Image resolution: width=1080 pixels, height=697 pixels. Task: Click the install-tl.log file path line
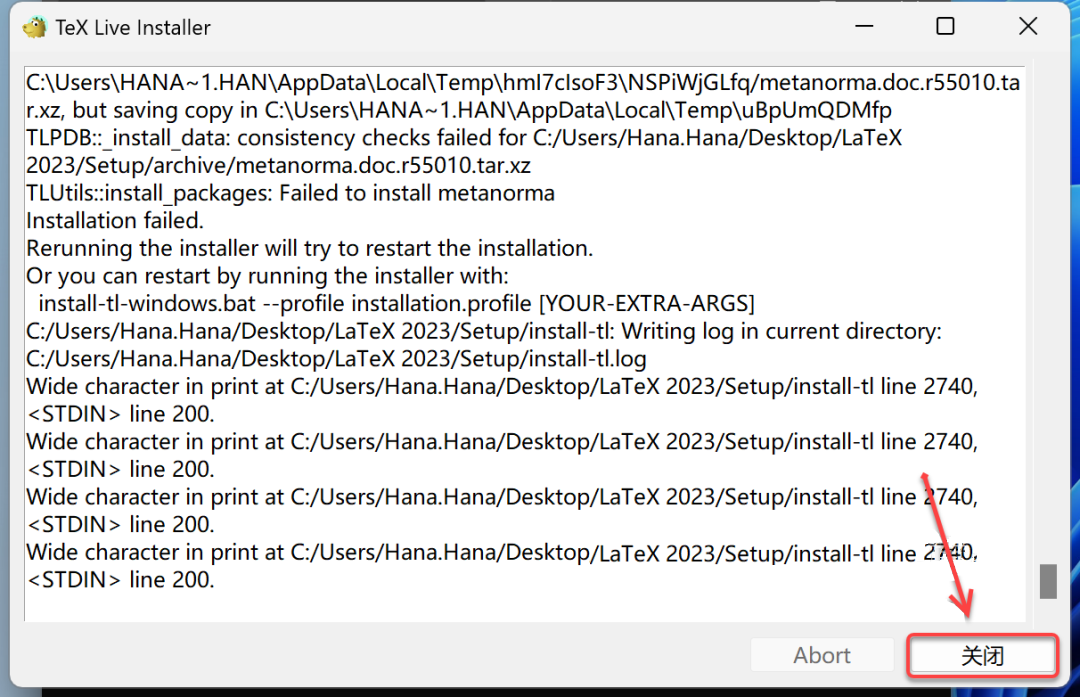[336, 358]
